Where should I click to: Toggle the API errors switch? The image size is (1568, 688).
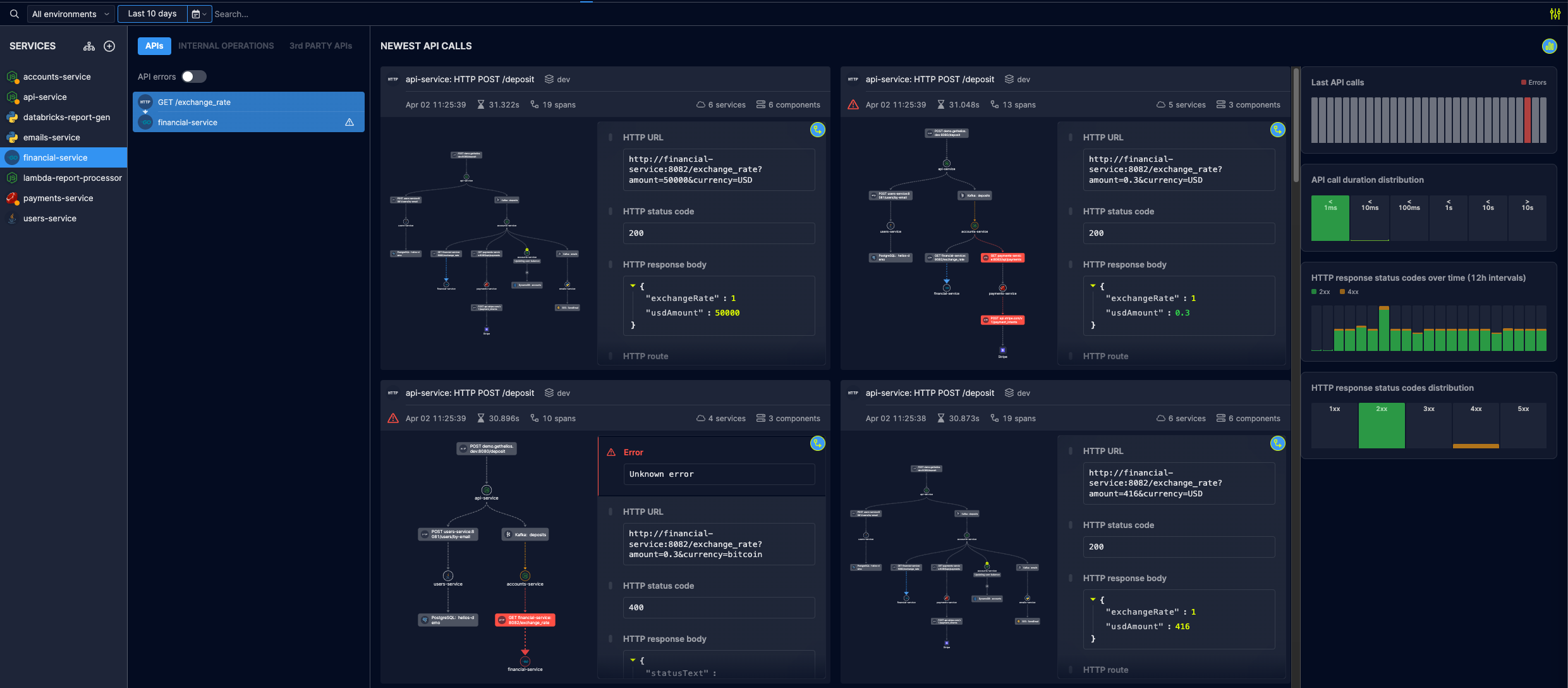point(193,77)
